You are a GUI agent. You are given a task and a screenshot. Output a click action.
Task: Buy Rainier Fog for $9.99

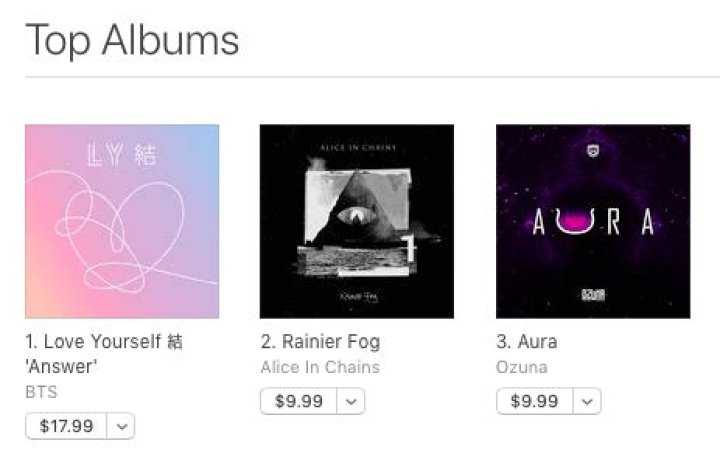coord(299,401)
